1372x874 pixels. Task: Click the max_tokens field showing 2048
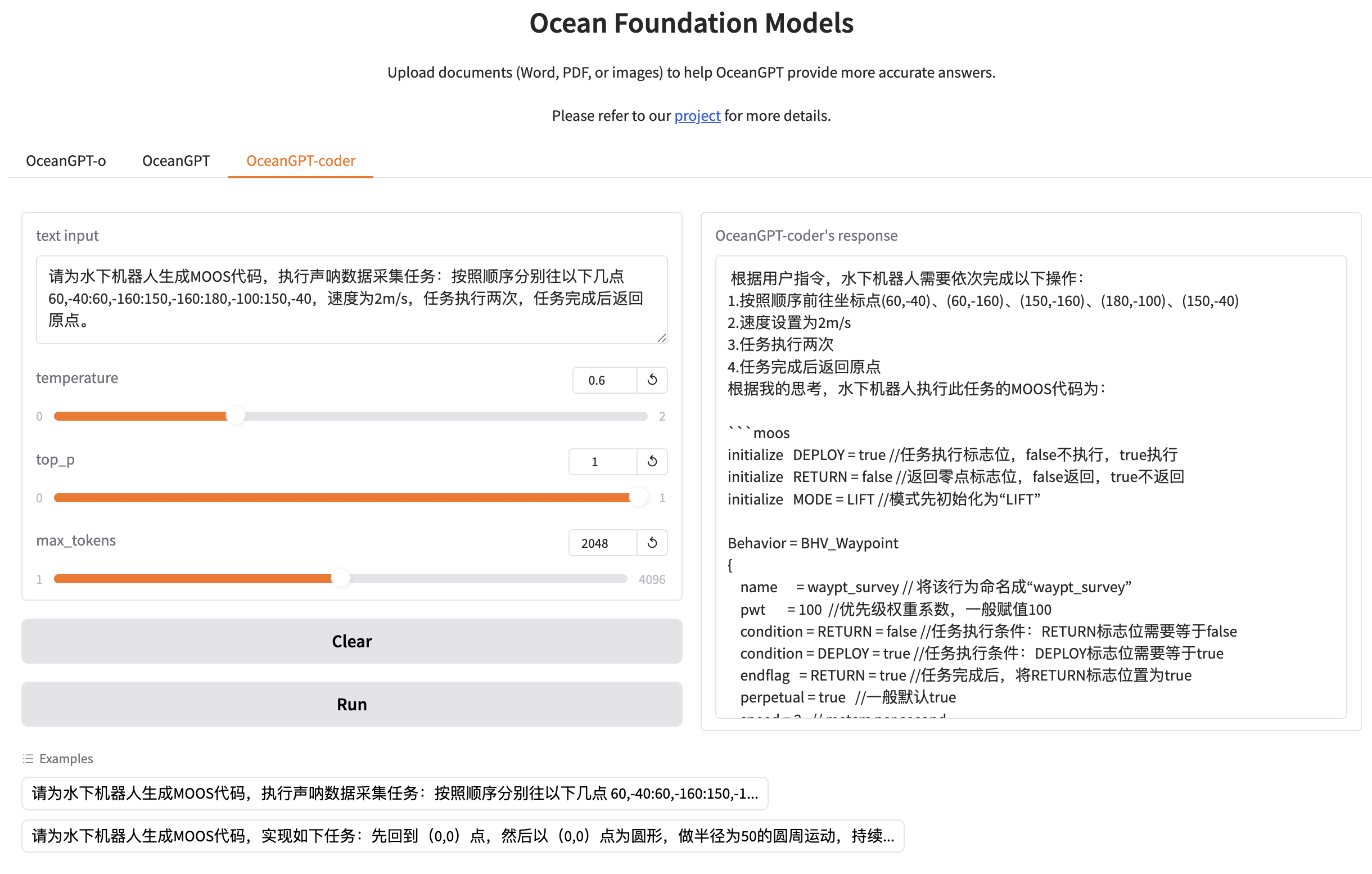coord(602,543)
